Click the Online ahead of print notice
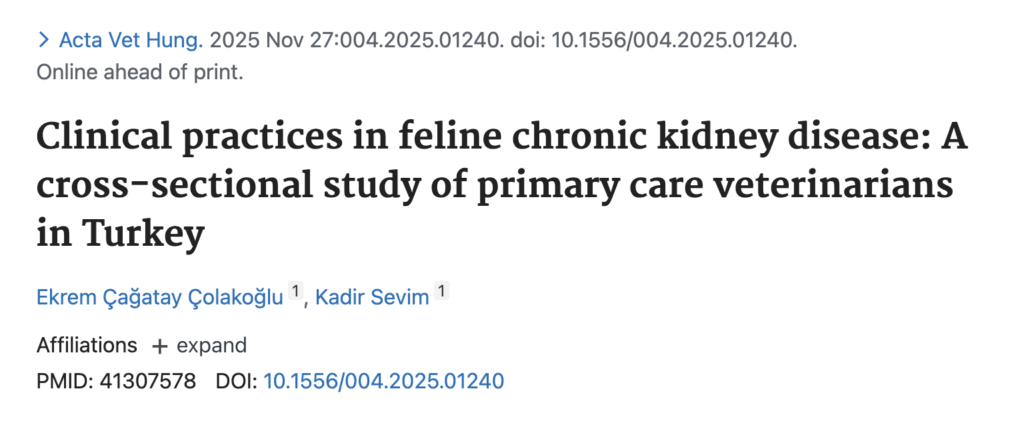This screenshot has height=433, width=1024. 139,71
